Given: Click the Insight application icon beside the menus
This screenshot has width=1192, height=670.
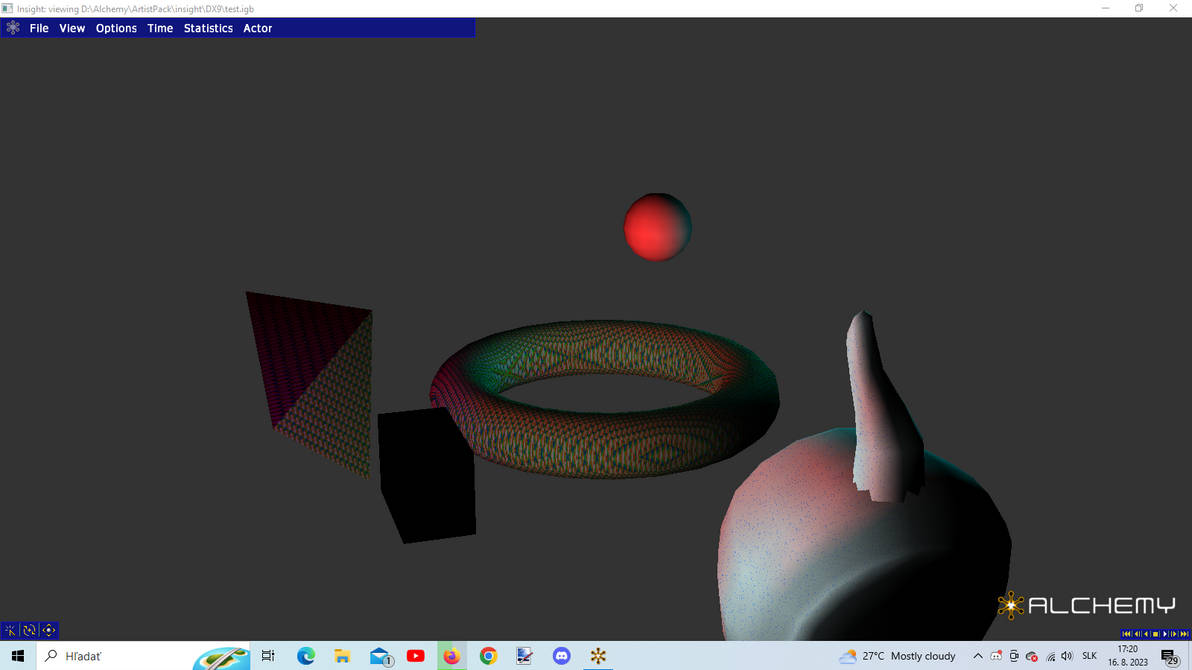Looking at the screenshot, I should pos(12,28).
